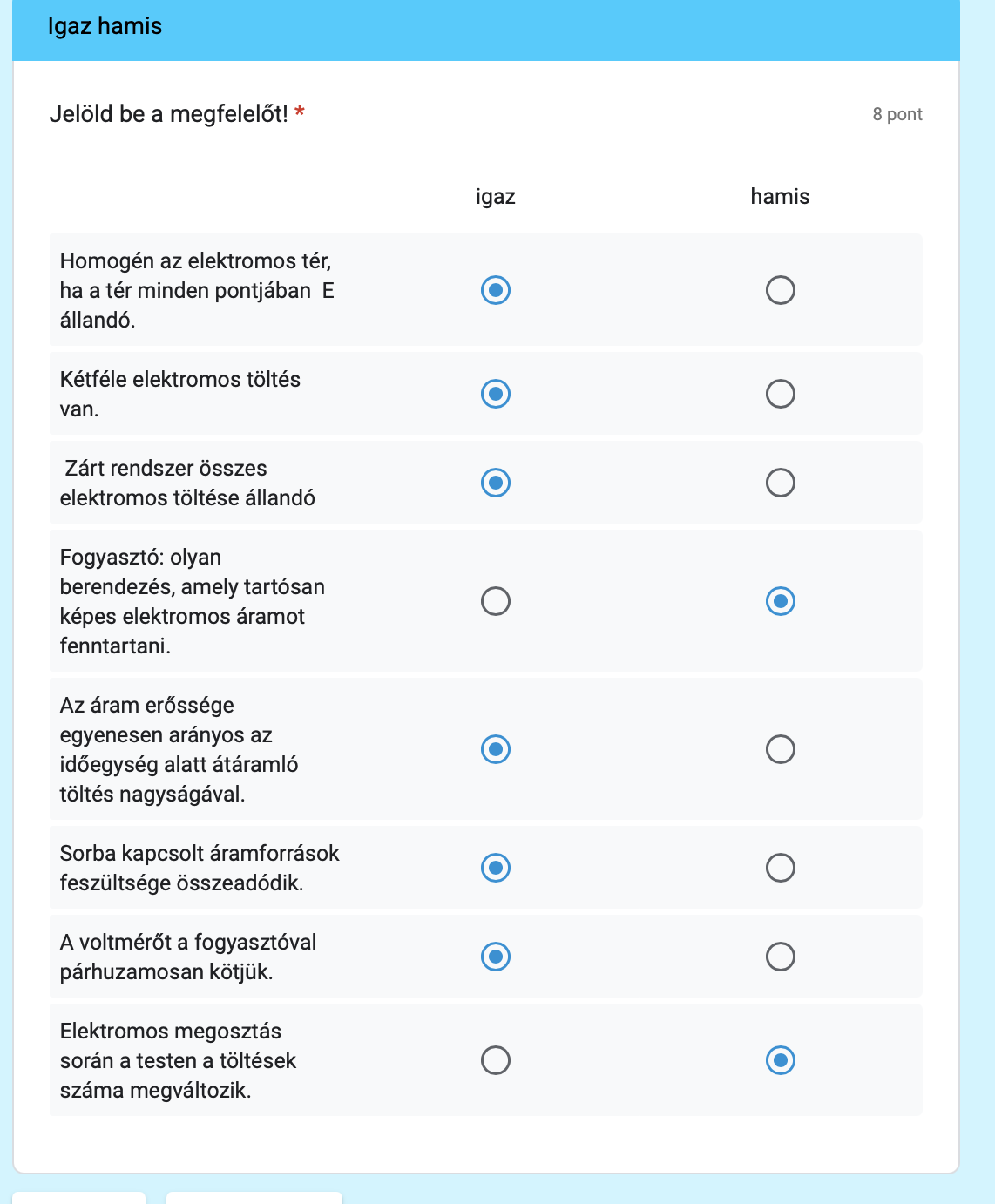Select igaz for 'Homogén az elektromos tér'
Viewport: 995px width, 1204px height.
tap(496, 290)
